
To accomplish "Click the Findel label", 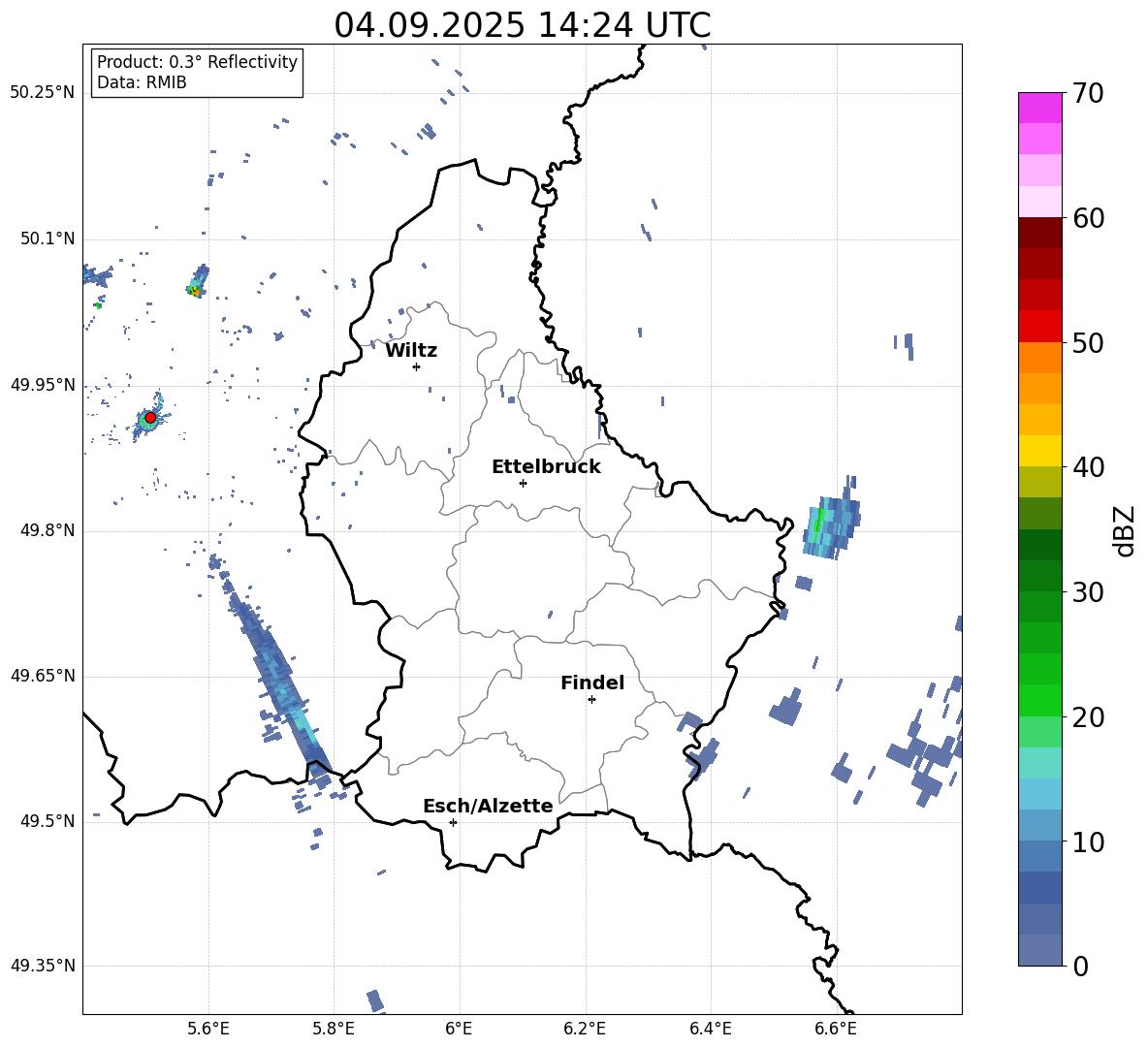I will (592, 683).
